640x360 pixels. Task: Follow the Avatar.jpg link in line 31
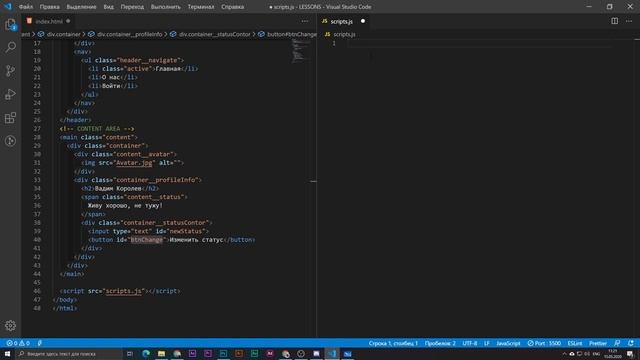click(x=134, y=163)
